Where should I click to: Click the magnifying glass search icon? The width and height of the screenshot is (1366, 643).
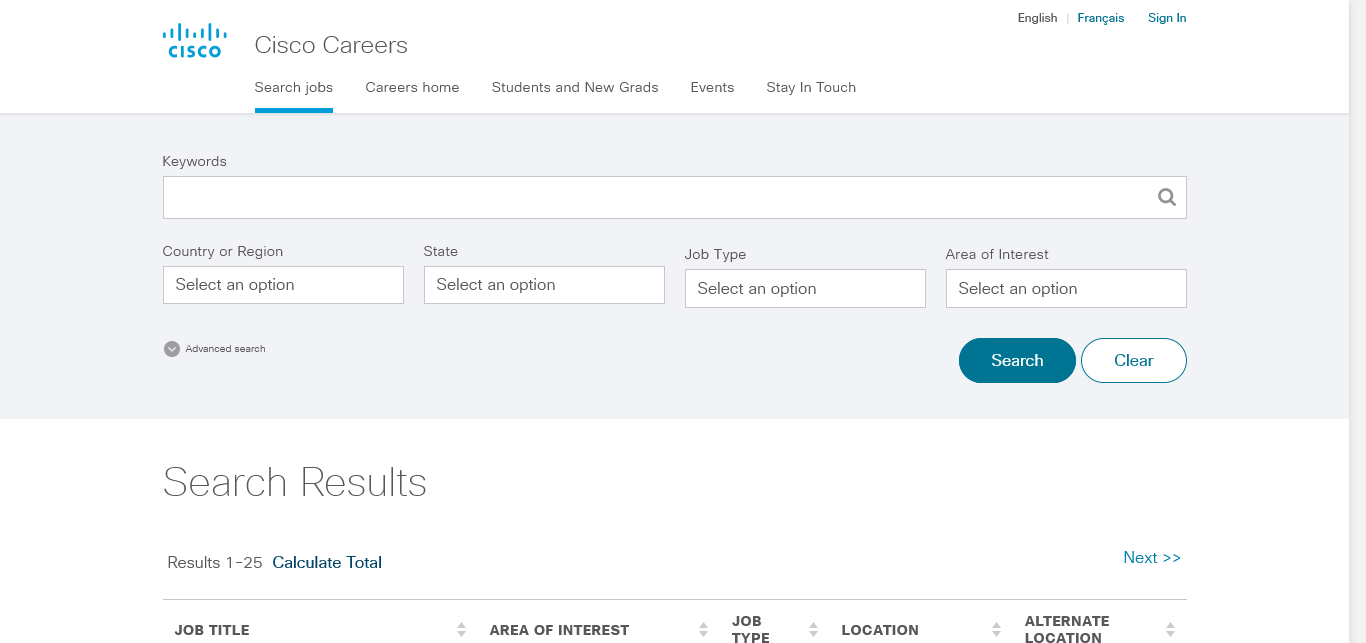coord(1166,197)
